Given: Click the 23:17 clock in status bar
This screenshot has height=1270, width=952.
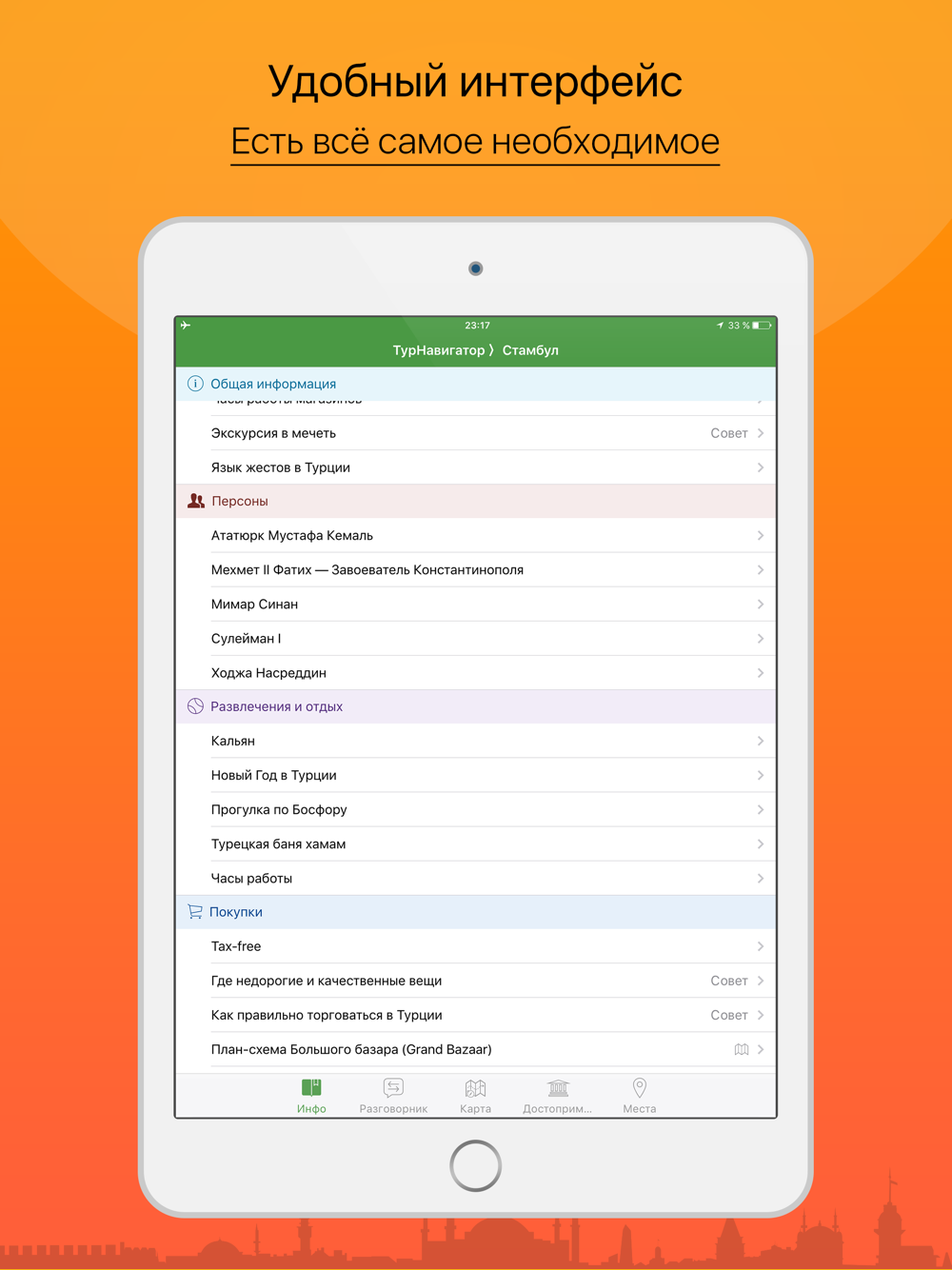Looking at the screenshot, I should coord(477,326).
